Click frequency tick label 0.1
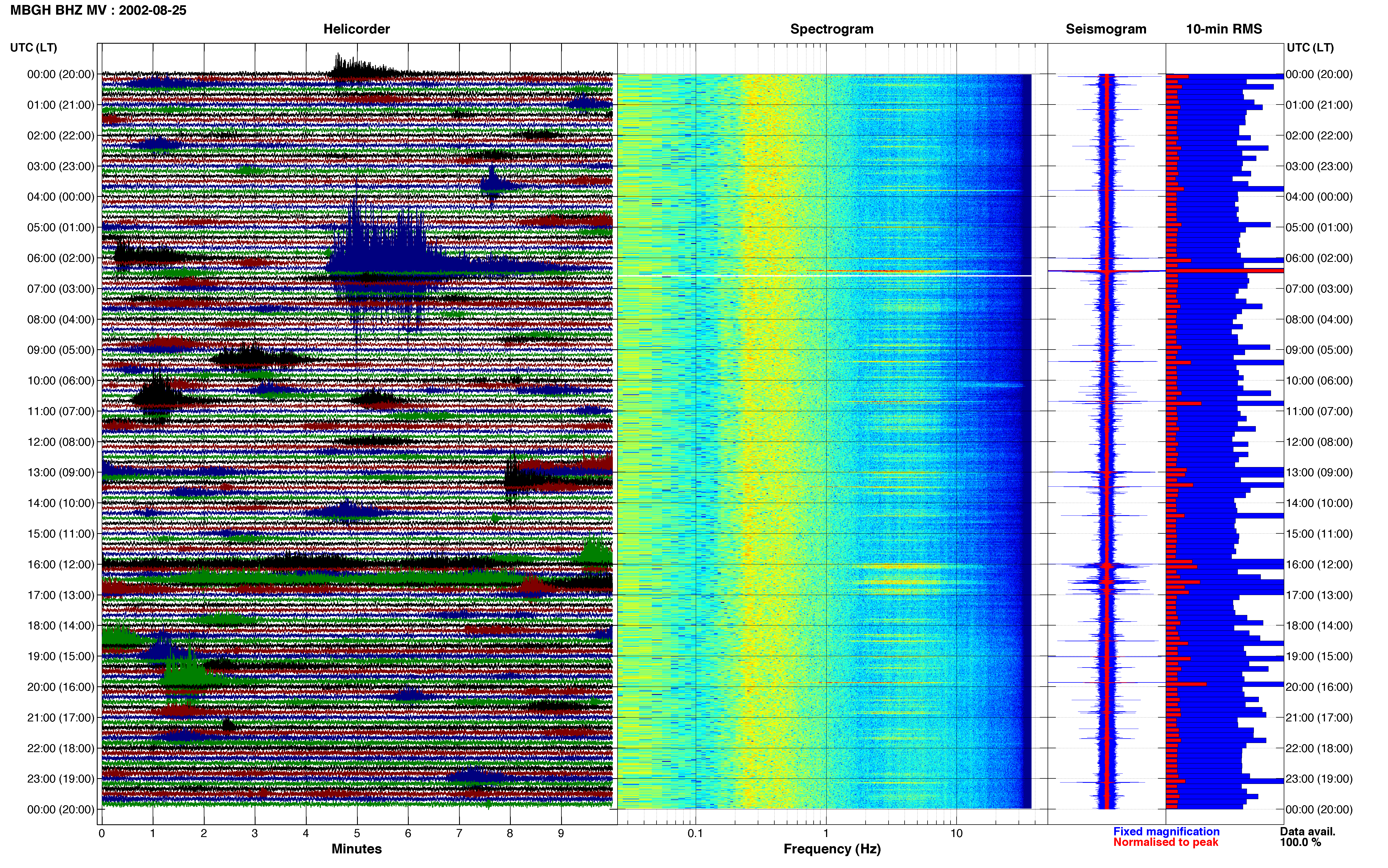This screenshot has width=1388, height=868. click(695, 833)
